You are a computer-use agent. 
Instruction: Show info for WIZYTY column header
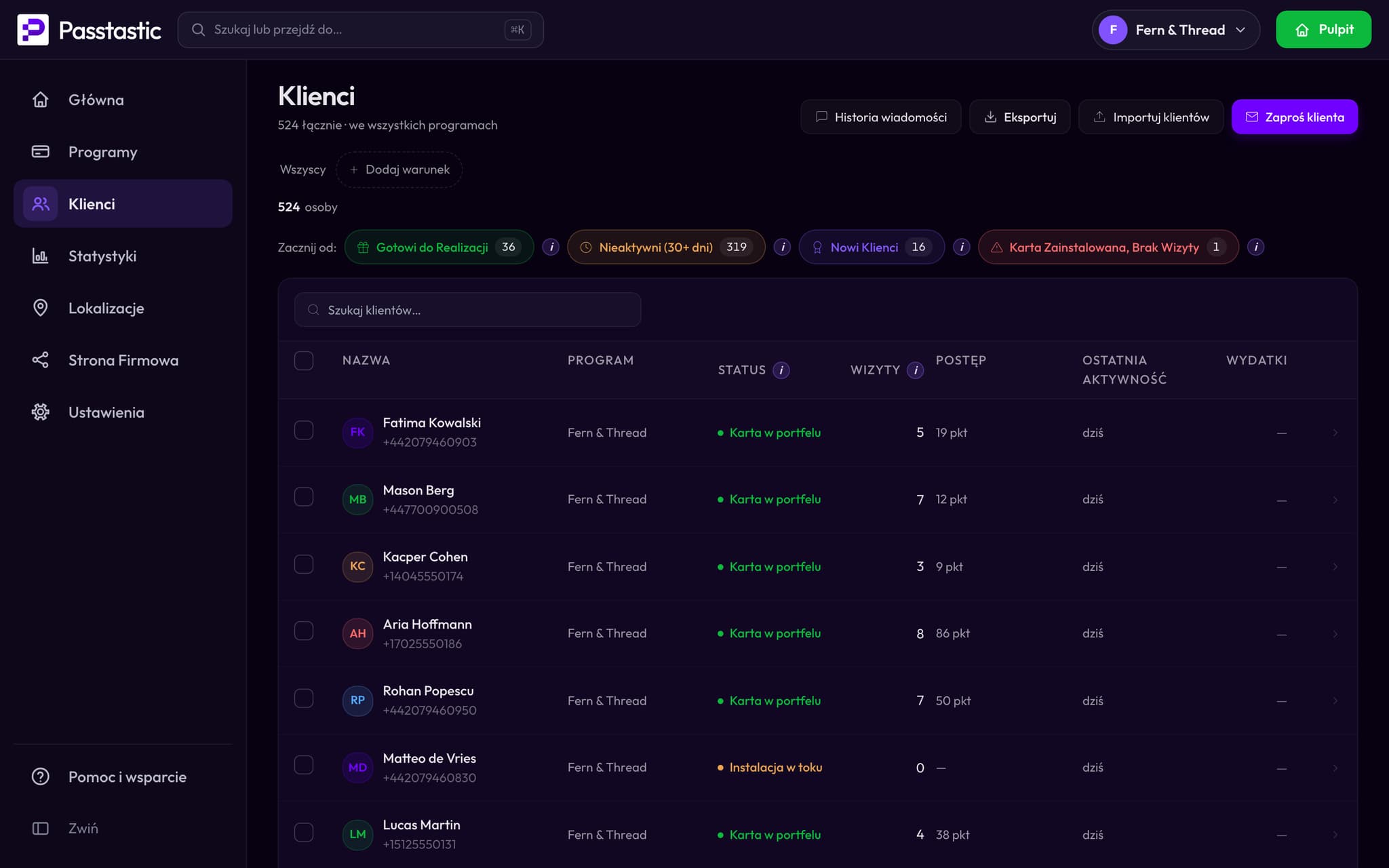(916, 370)
